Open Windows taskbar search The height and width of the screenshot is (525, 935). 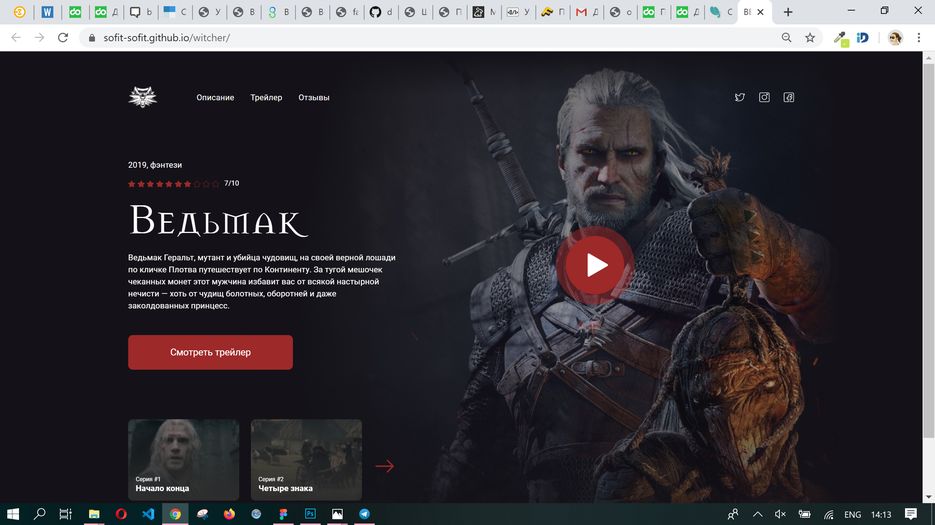click(x=39, y=514)
